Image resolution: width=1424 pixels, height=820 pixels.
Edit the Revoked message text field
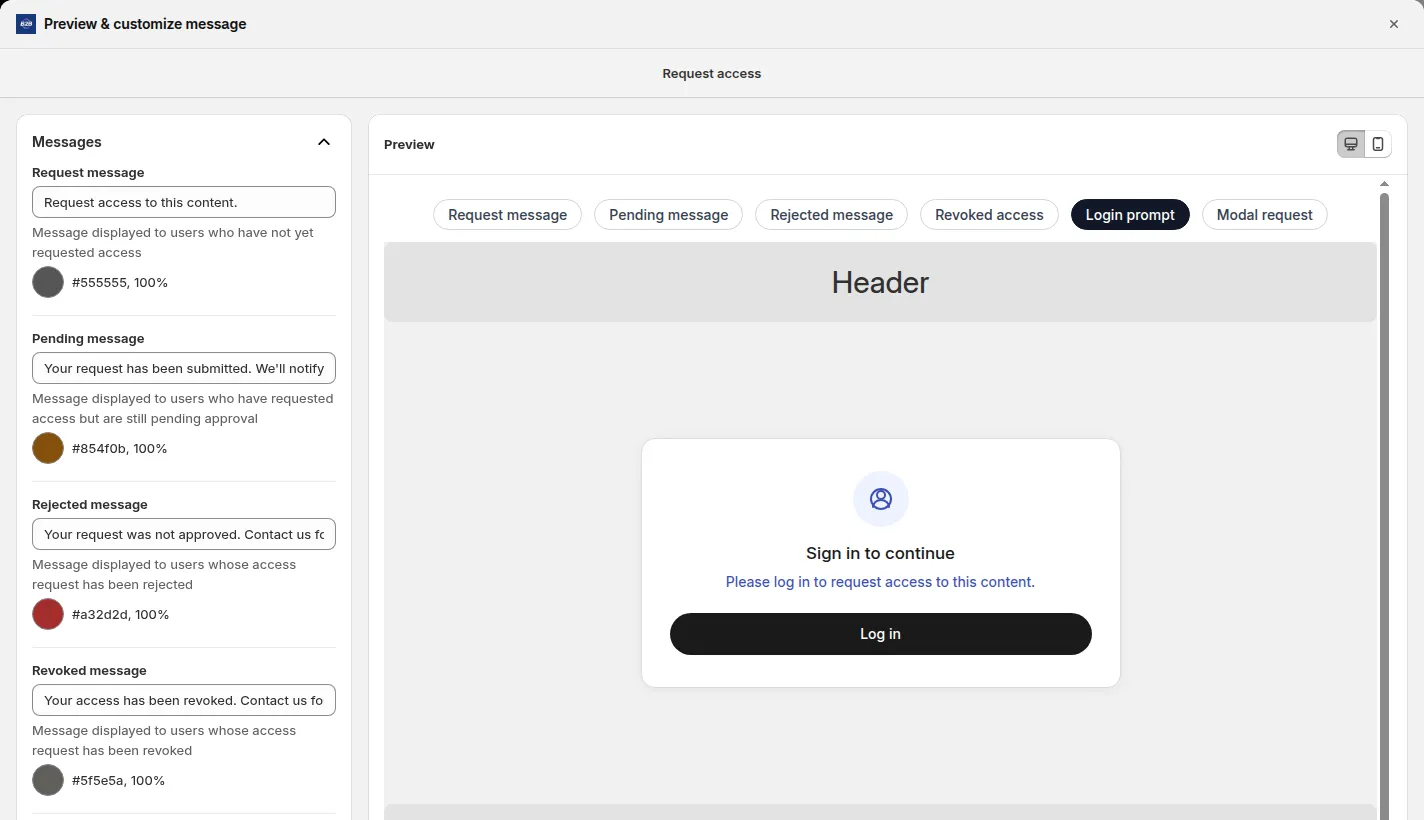[184, 700]
